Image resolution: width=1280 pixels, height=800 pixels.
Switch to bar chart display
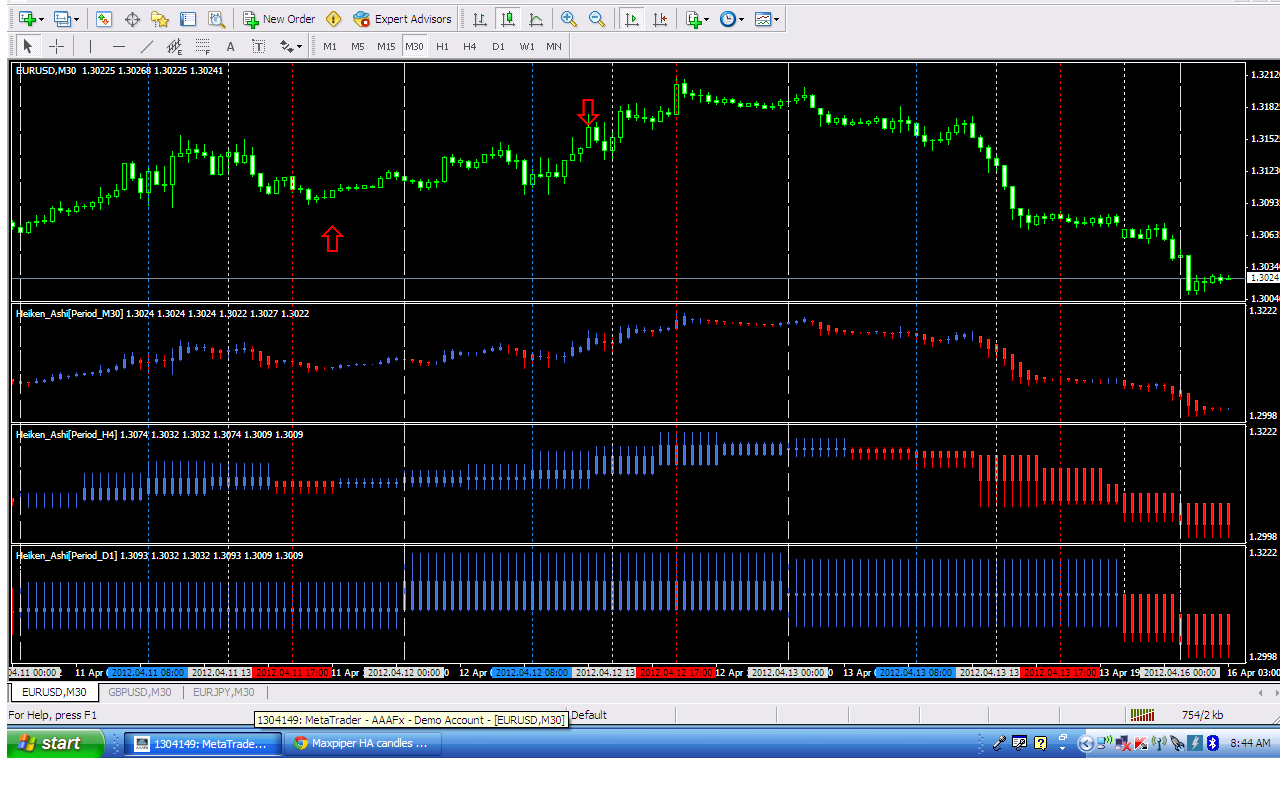(480, 19)
